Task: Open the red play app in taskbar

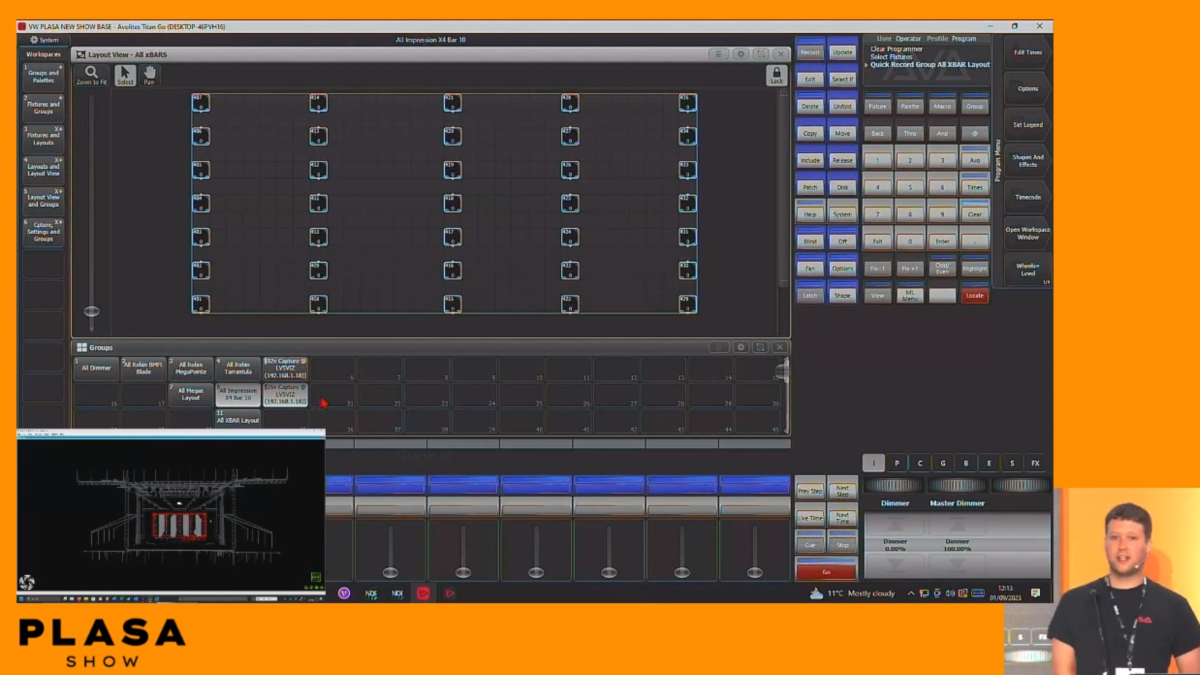Action: coord(423,593)
